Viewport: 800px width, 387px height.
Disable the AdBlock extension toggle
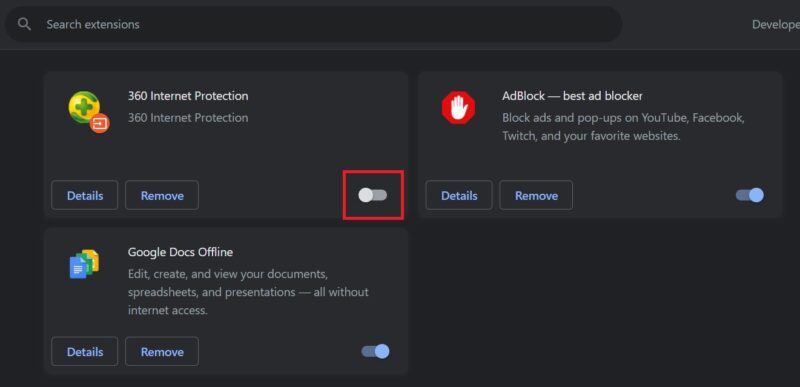pos(749,195)
